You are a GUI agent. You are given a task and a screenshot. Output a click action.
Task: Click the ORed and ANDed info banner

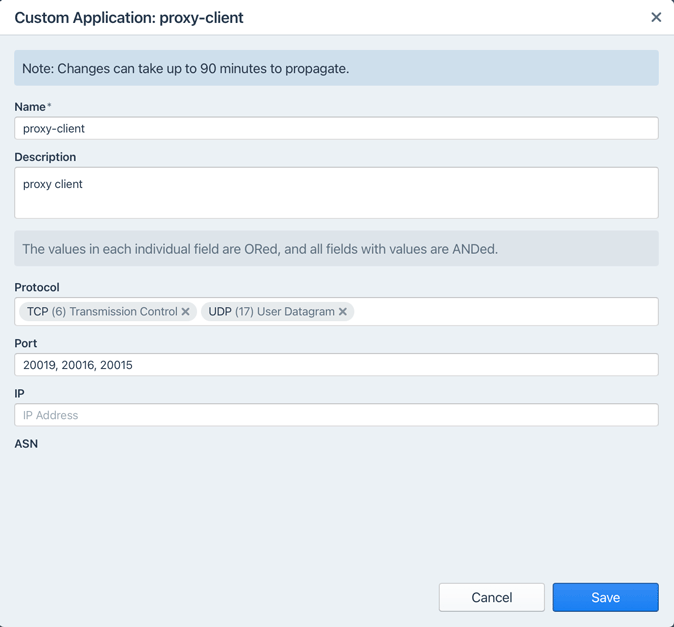pos(336,249)
